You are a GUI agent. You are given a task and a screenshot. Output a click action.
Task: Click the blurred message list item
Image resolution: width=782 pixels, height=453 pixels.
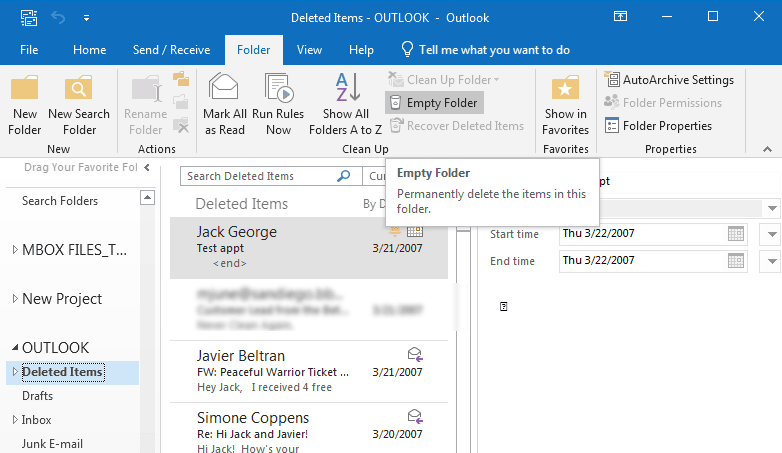tap(309, 309)
